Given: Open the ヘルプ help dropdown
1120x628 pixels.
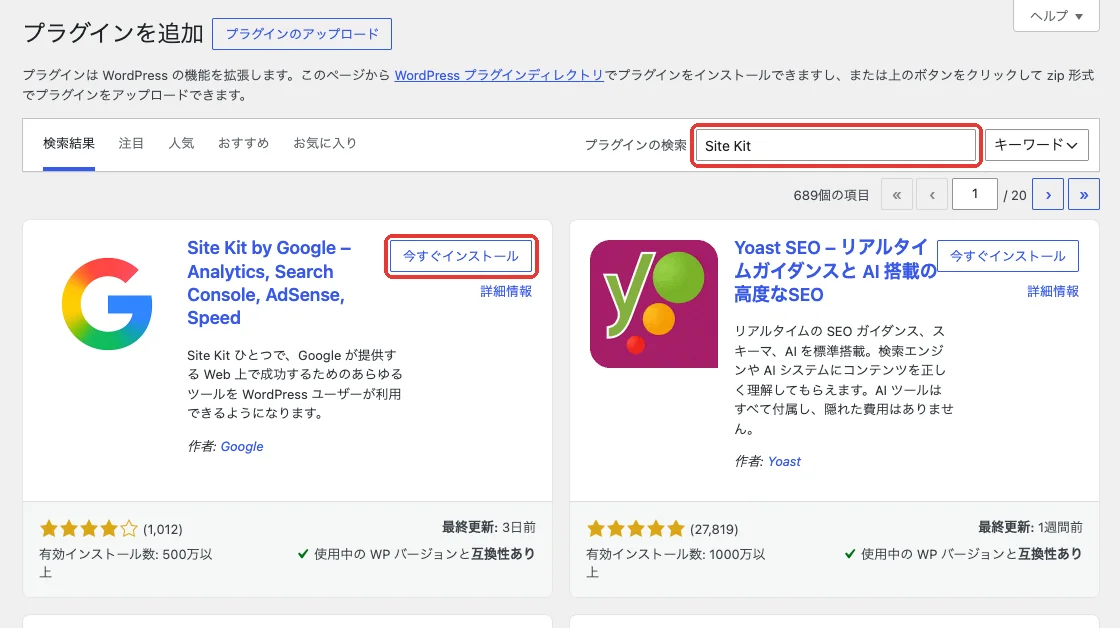Looking at the screenshot, I should pyautogui.click(x=1056, y=16).
